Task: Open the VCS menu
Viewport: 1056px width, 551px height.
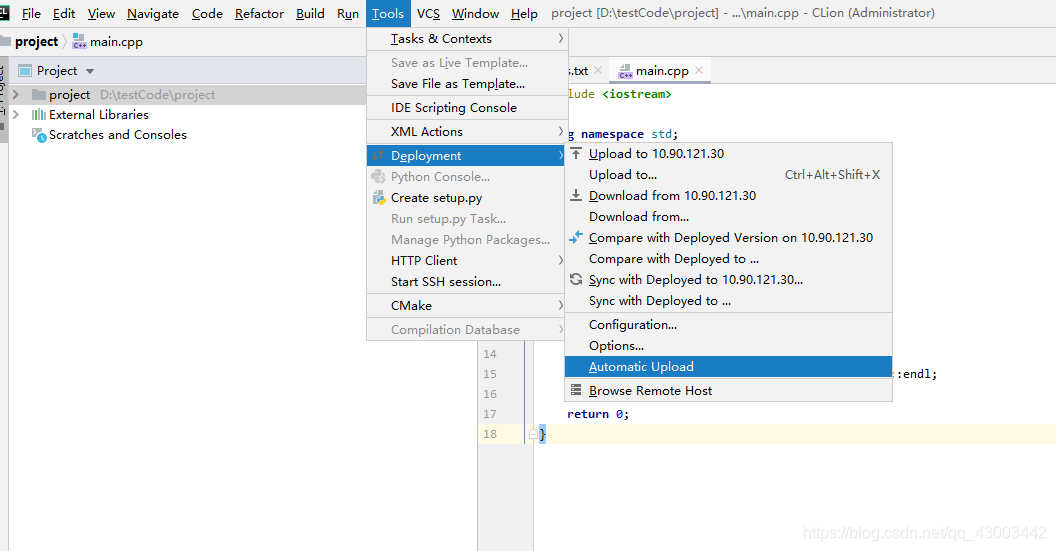Action: (x=428, y=13)
